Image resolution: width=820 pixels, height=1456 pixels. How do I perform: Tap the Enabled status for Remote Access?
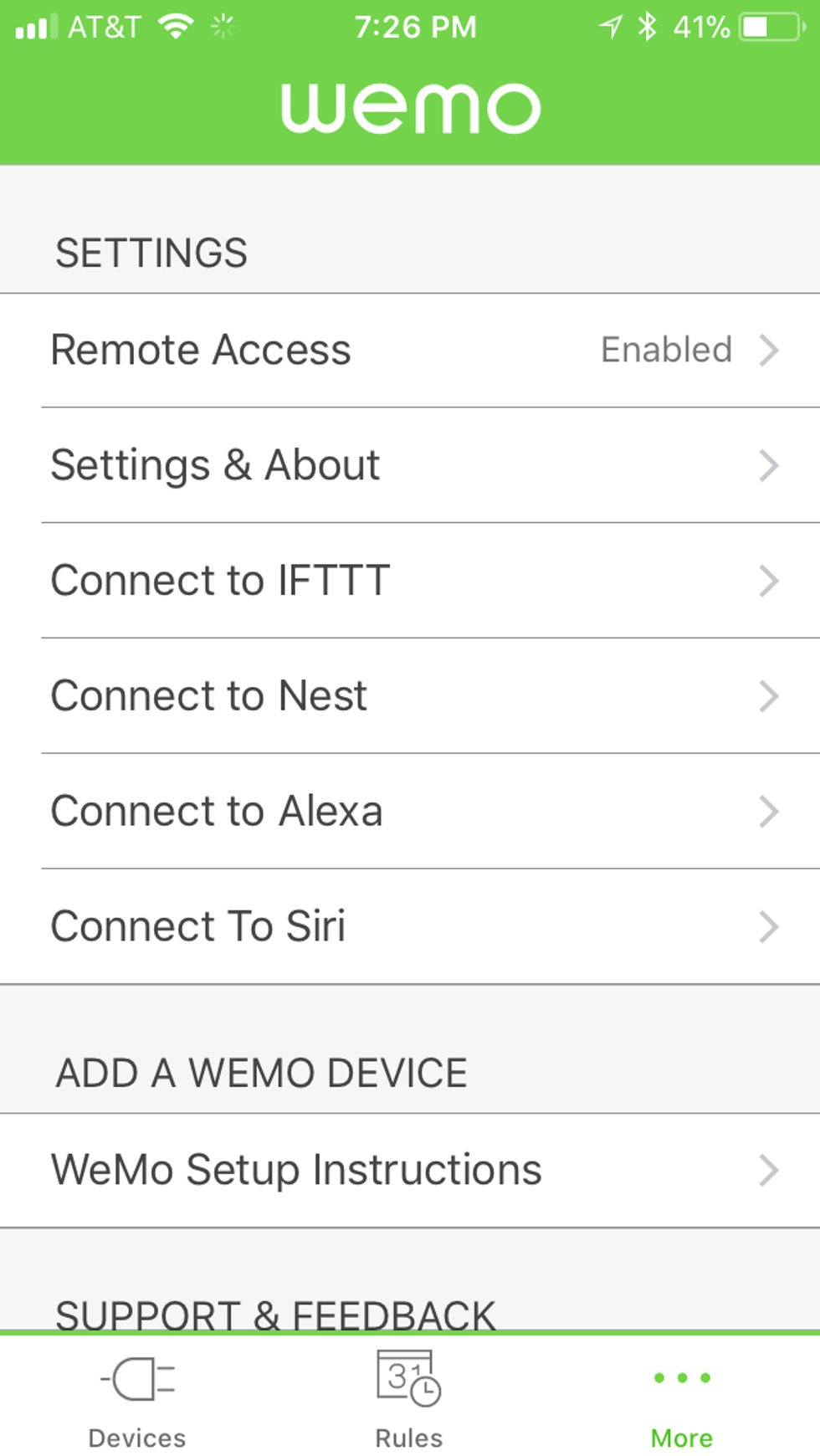[x=666, y=350]
